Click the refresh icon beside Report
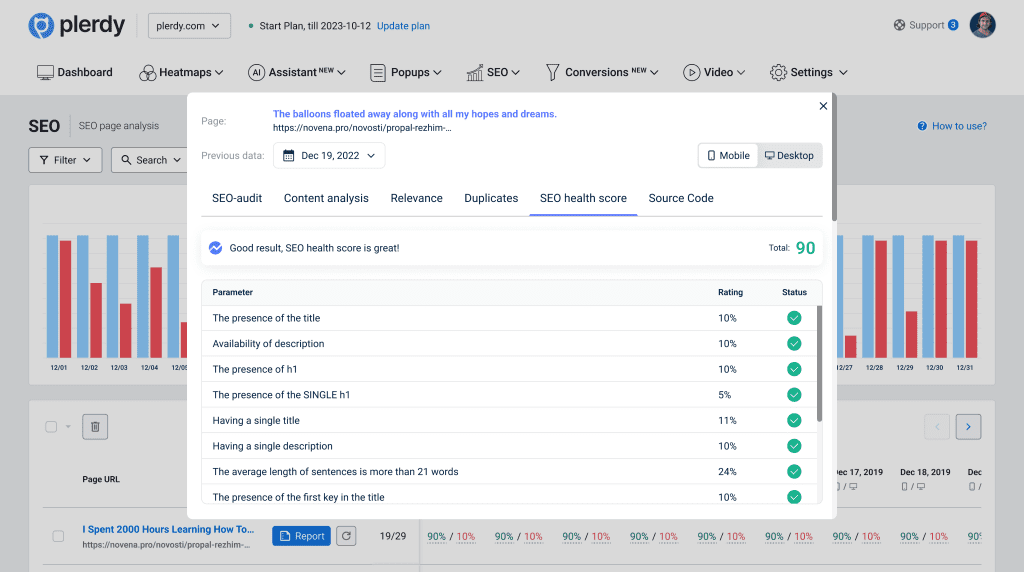Viewport: 1024px width, 572px height. click(346, 536)
